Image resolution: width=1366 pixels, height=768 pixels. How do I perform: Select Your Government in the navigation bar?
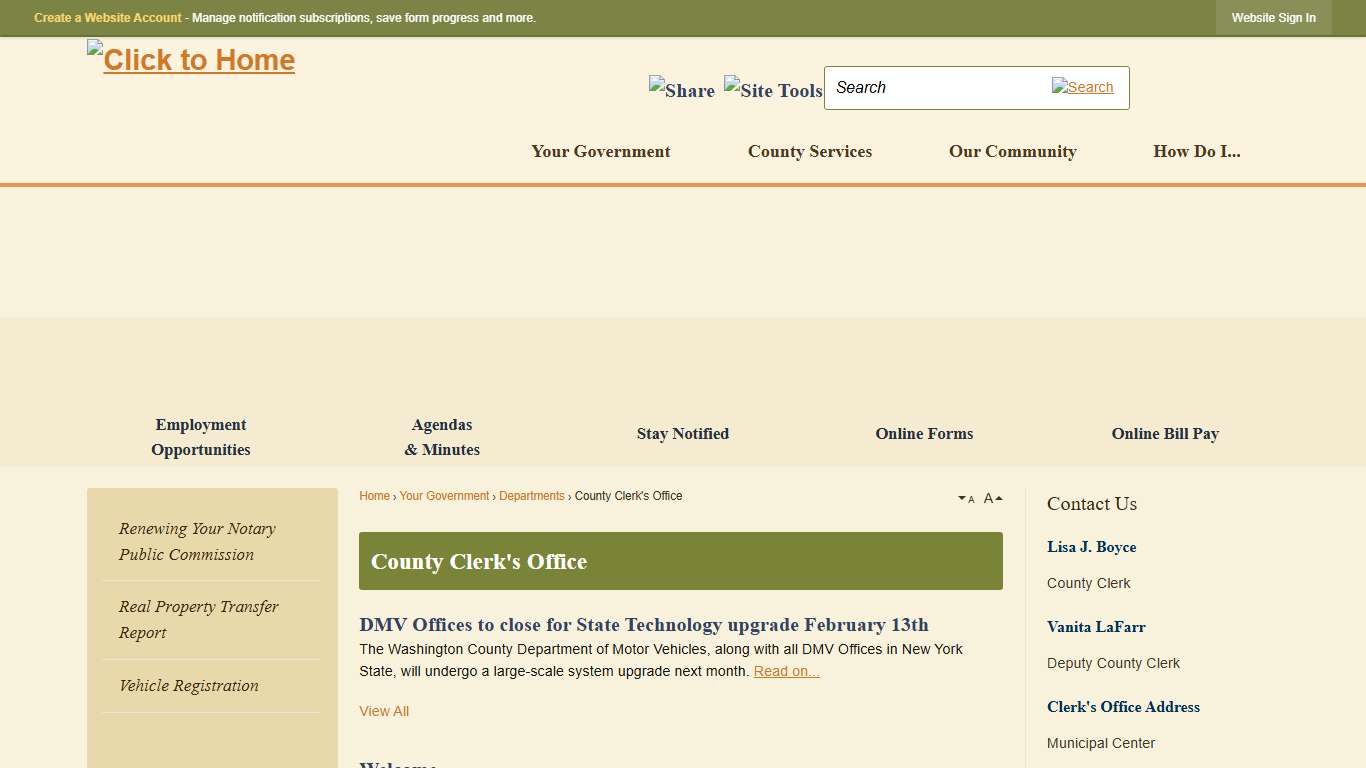click(600, 151)
